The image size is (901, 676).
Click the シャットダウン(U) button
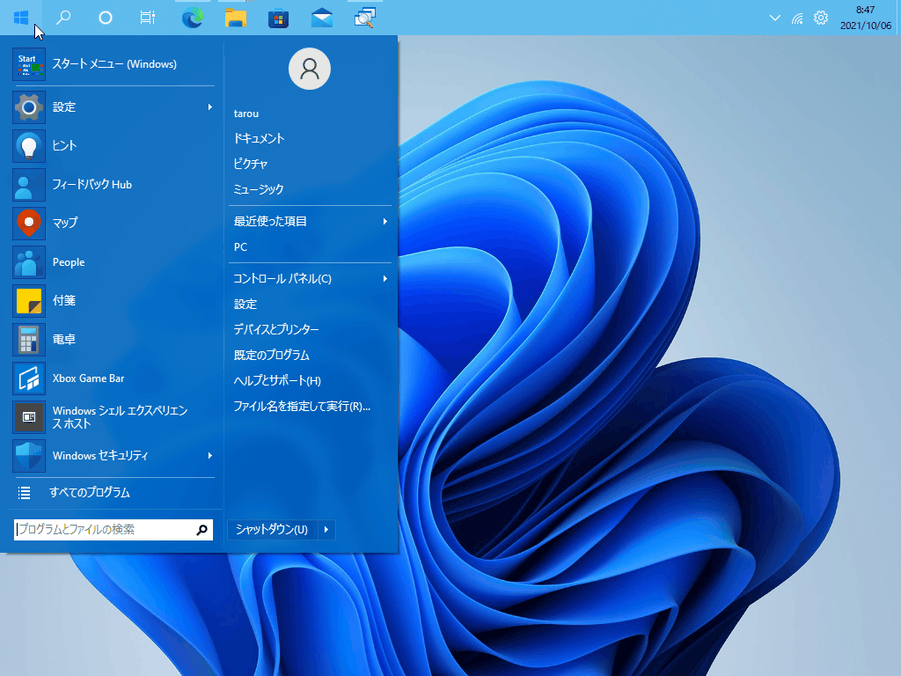(x=272, y=529)
